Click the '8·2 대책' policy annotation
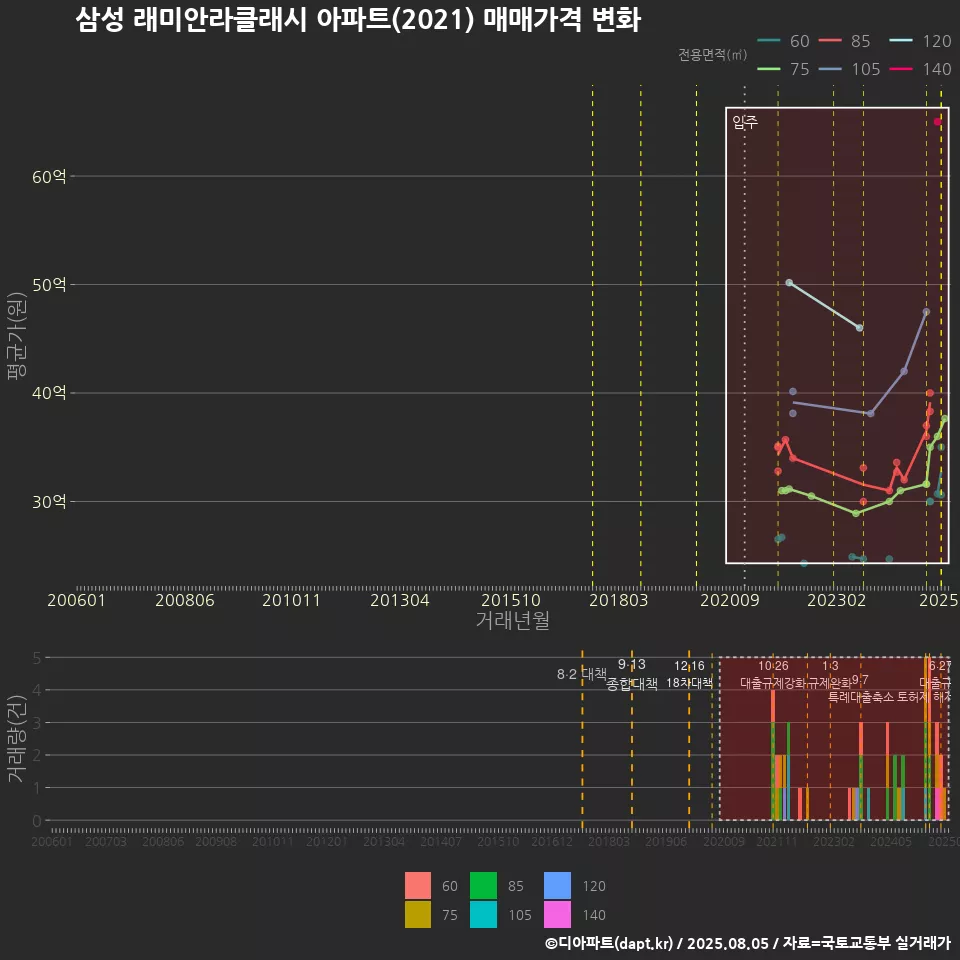The width and height of the screenshot is (960, 960). tap(582, 674)
